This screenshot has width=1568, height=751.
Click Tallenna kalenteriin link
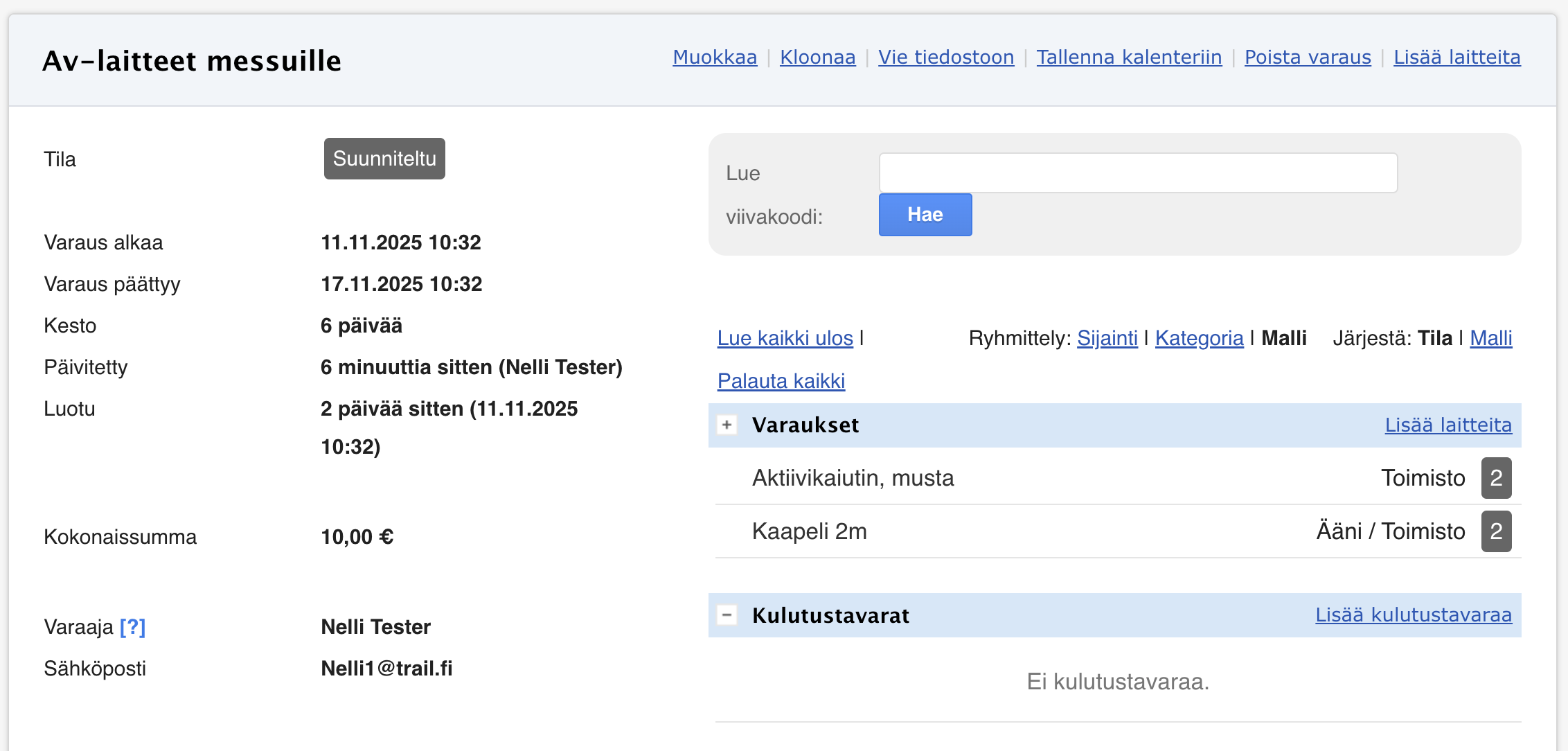(1129, 57)
